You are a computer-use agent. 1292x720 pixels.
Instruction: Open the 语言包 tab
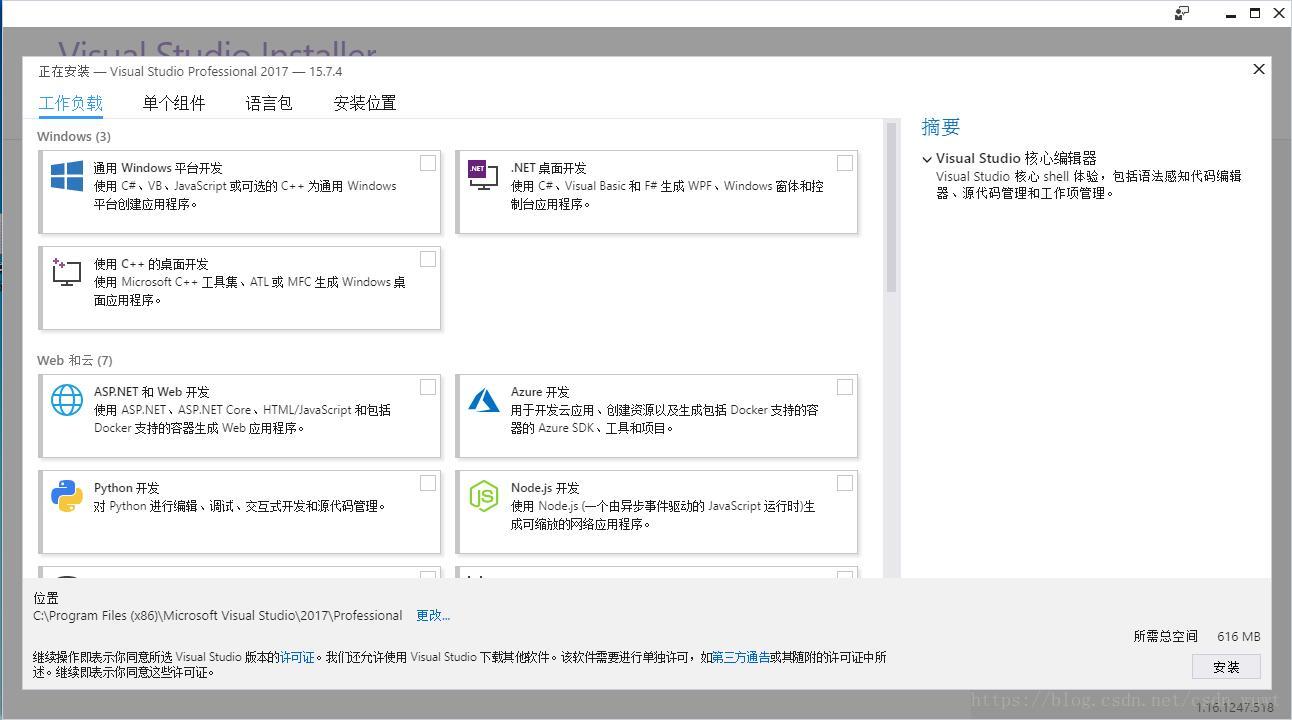[269, 103]
